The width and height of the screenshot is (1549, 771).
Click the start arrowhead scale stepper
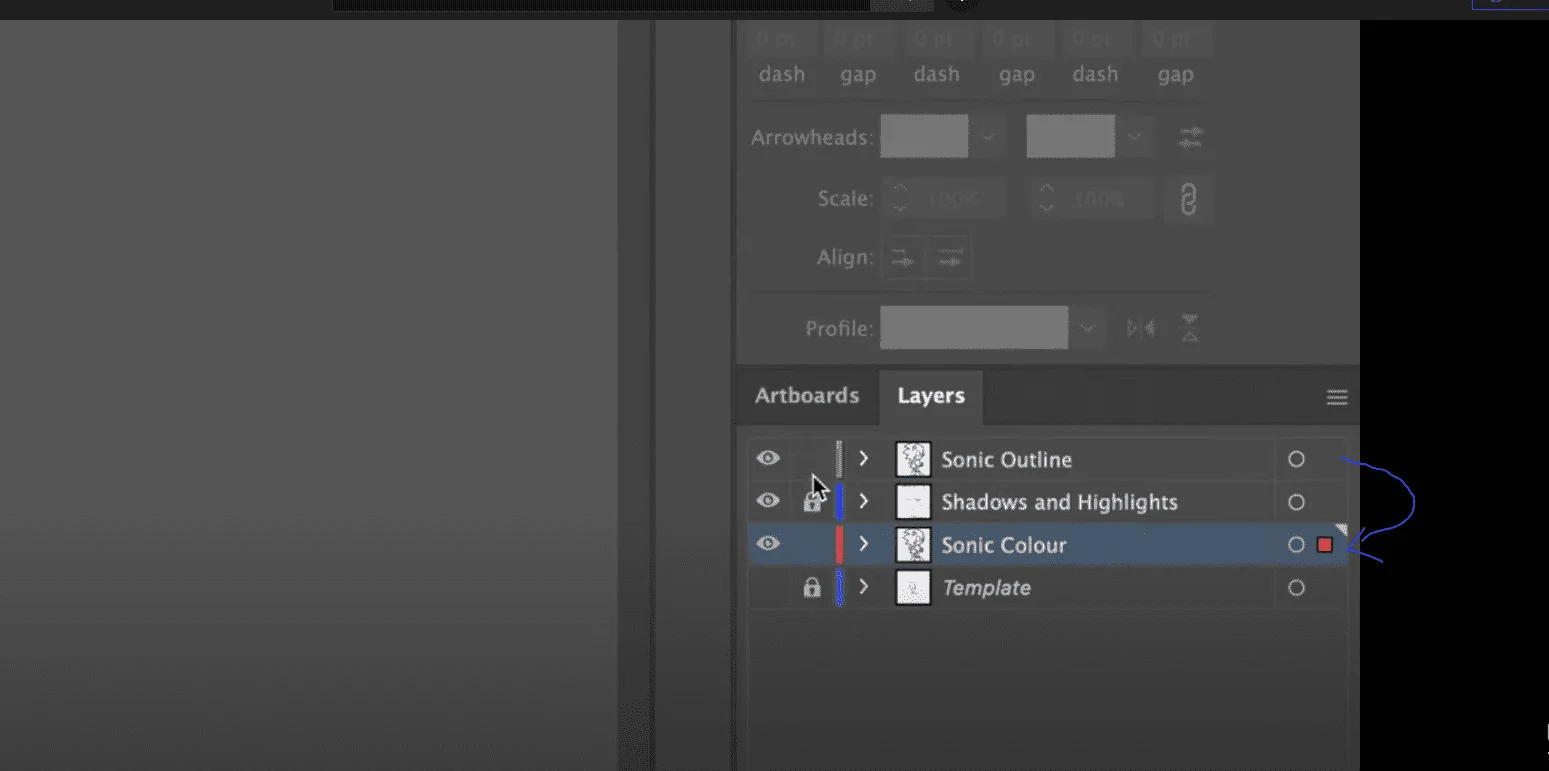900,199
